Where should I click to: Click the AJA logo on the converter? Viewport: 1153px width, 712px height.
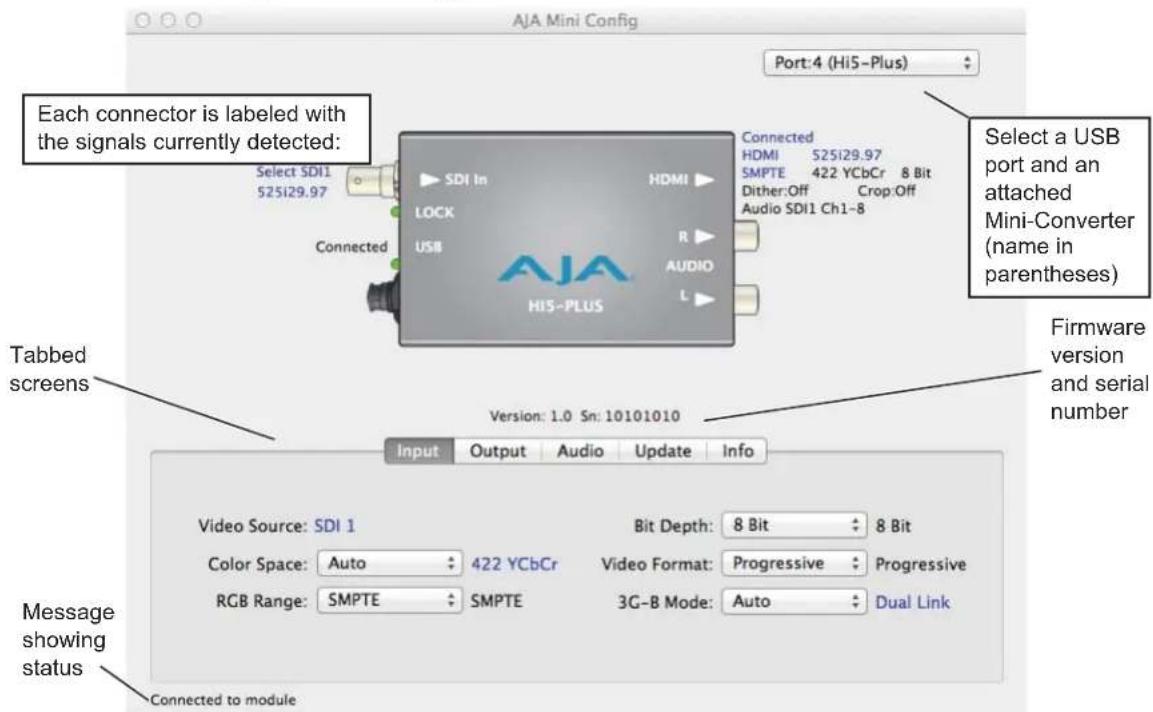click(564, 269)
